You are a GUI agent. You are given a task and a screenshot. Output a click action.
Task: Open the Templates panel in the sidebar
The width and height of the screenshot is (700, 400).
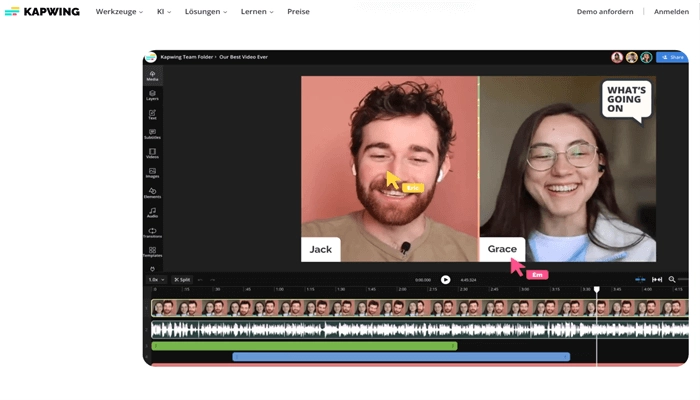click(x=152, y=252)
